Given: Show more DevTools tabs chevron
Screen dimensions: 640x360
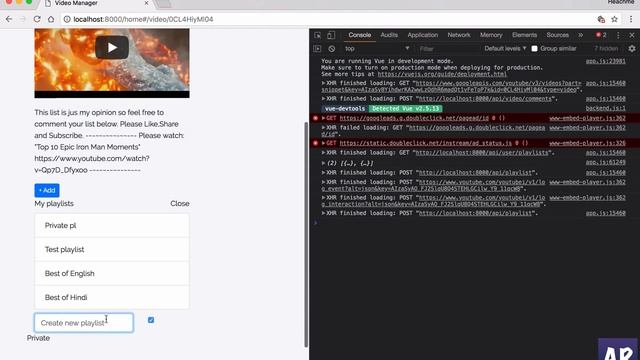Looking at the screenshot, I should pyautogui.click(x=580, y=35).
